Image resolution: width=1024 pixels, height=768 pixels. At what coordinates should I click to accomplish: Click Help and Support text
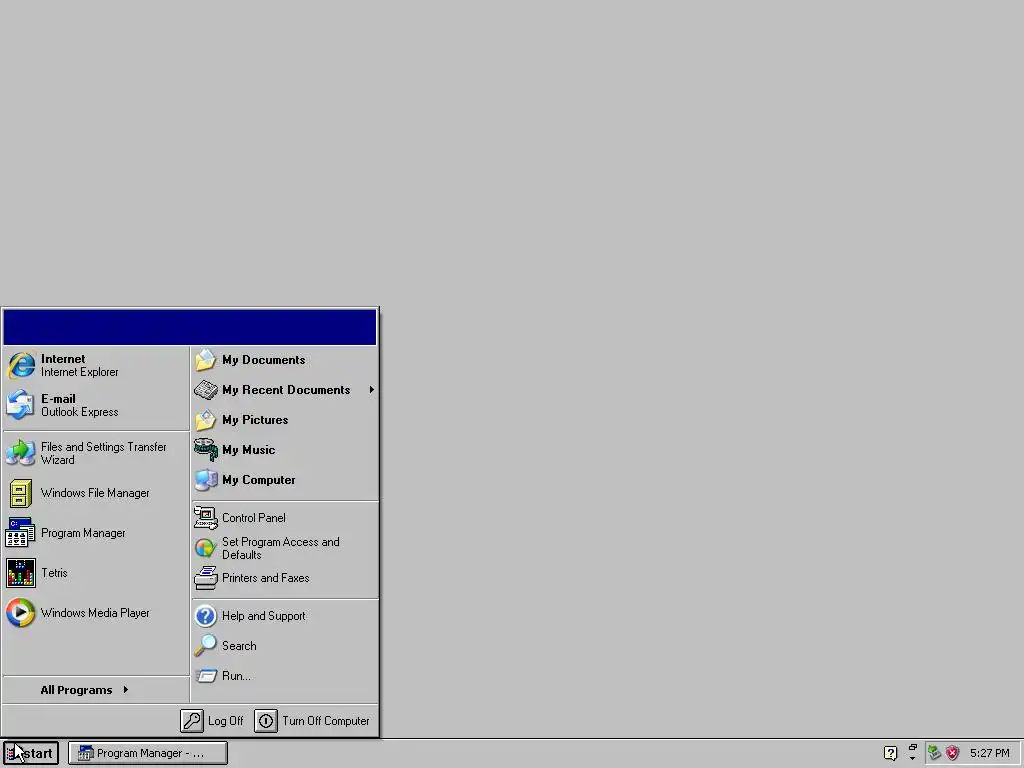pyautogui.click(x=264, y=616)
